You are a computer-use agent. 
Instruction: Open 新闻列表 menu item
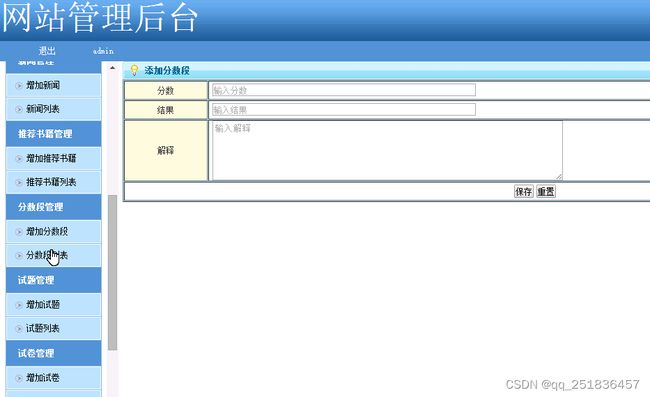(53, 109)
